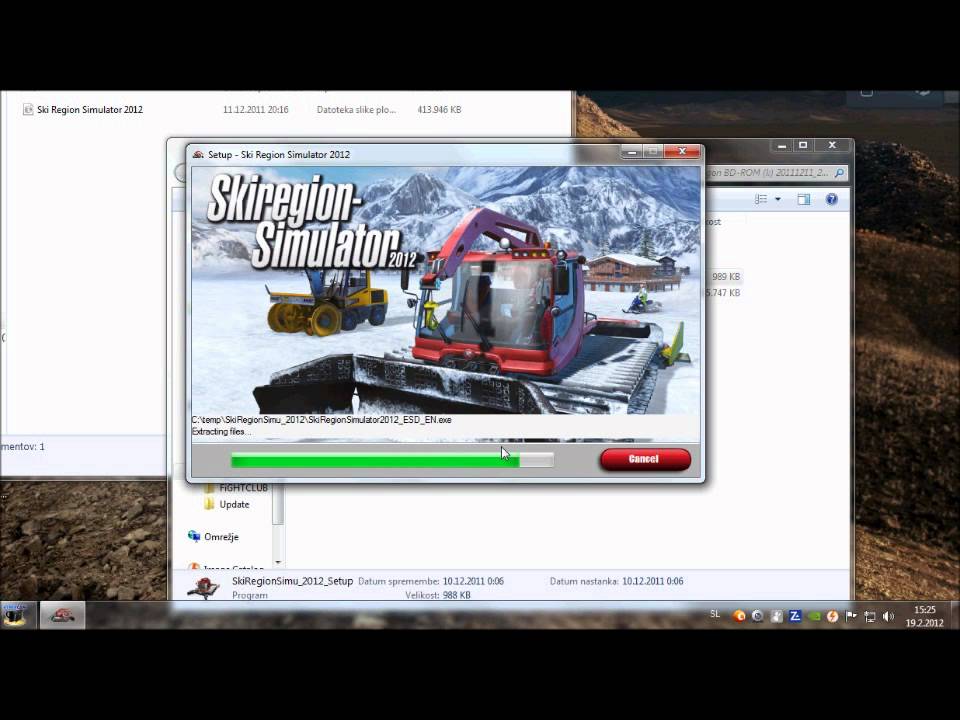Click the grey tray icon left of ZoneAlarm

coord(776,616)
